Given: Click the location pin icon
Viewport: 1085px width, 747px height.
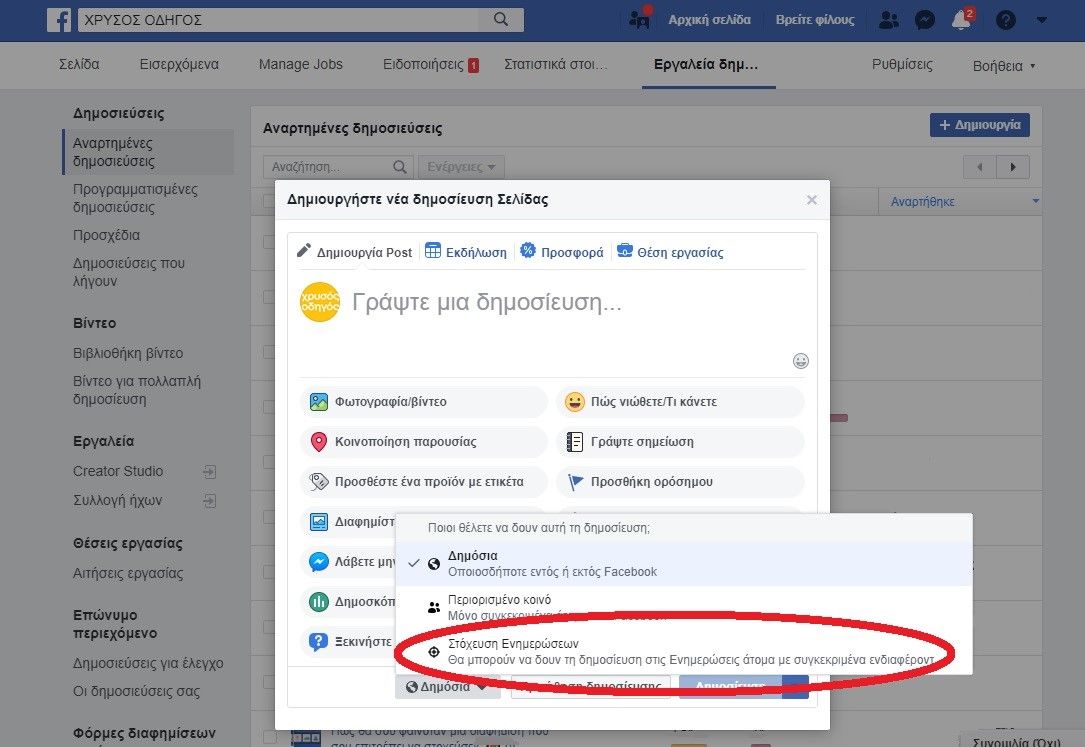Looking at the screenshot, I should tap(318, 441).
